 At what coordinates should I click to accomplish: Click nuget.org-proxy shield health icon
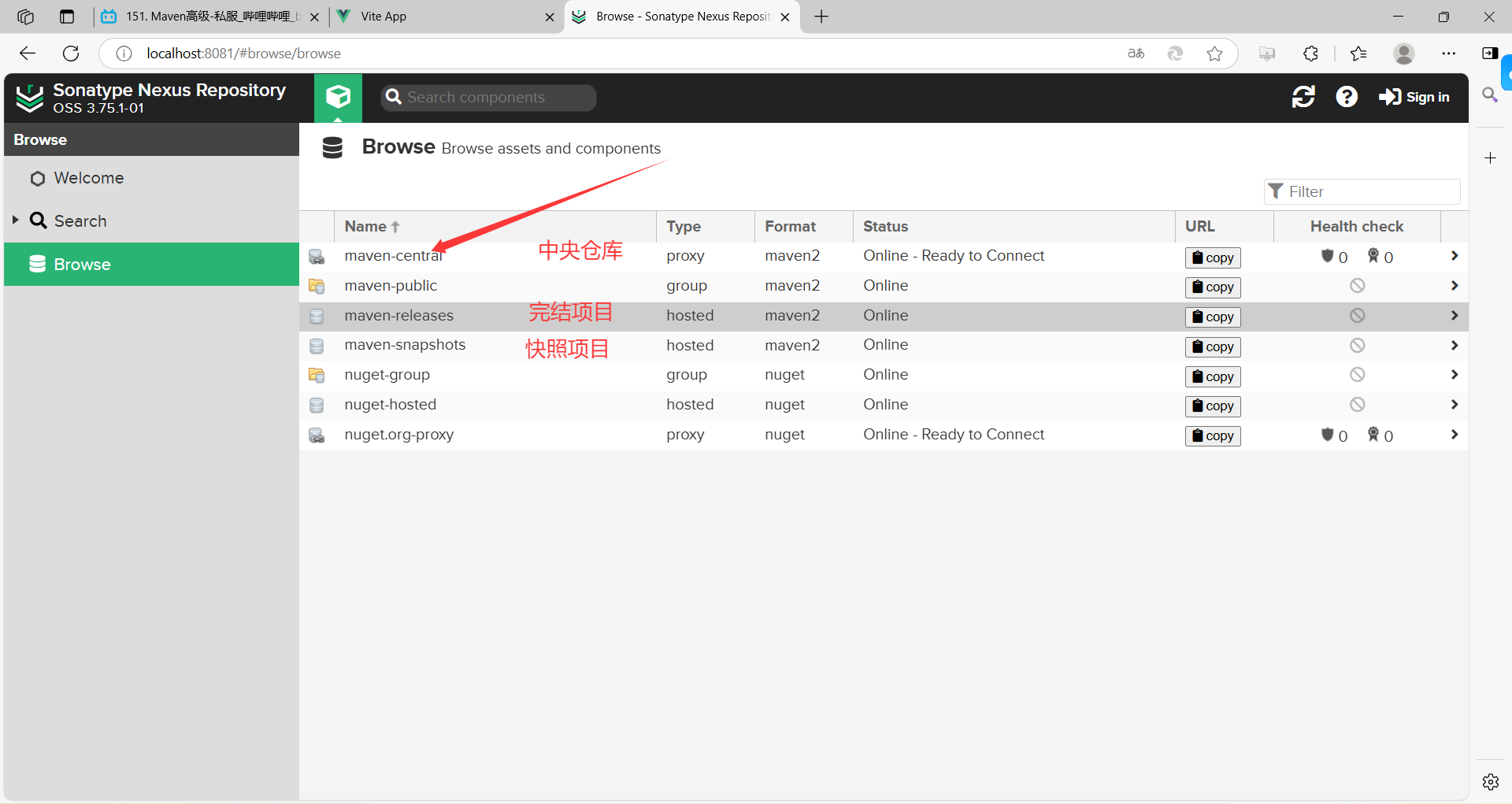pos(1327,435)
